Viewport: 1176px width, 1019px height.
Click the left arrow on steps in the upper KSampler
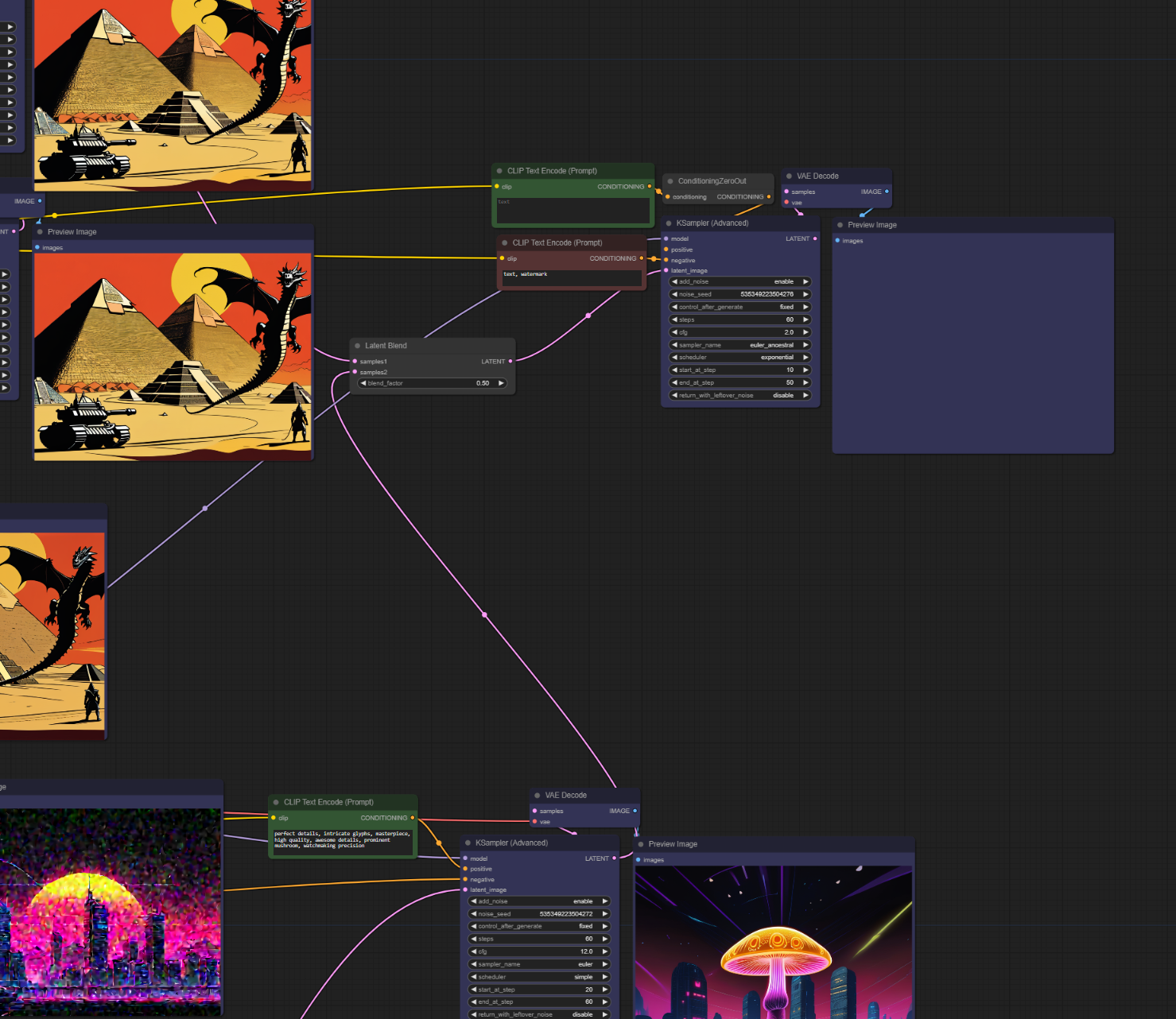click(x=675, y=320)
